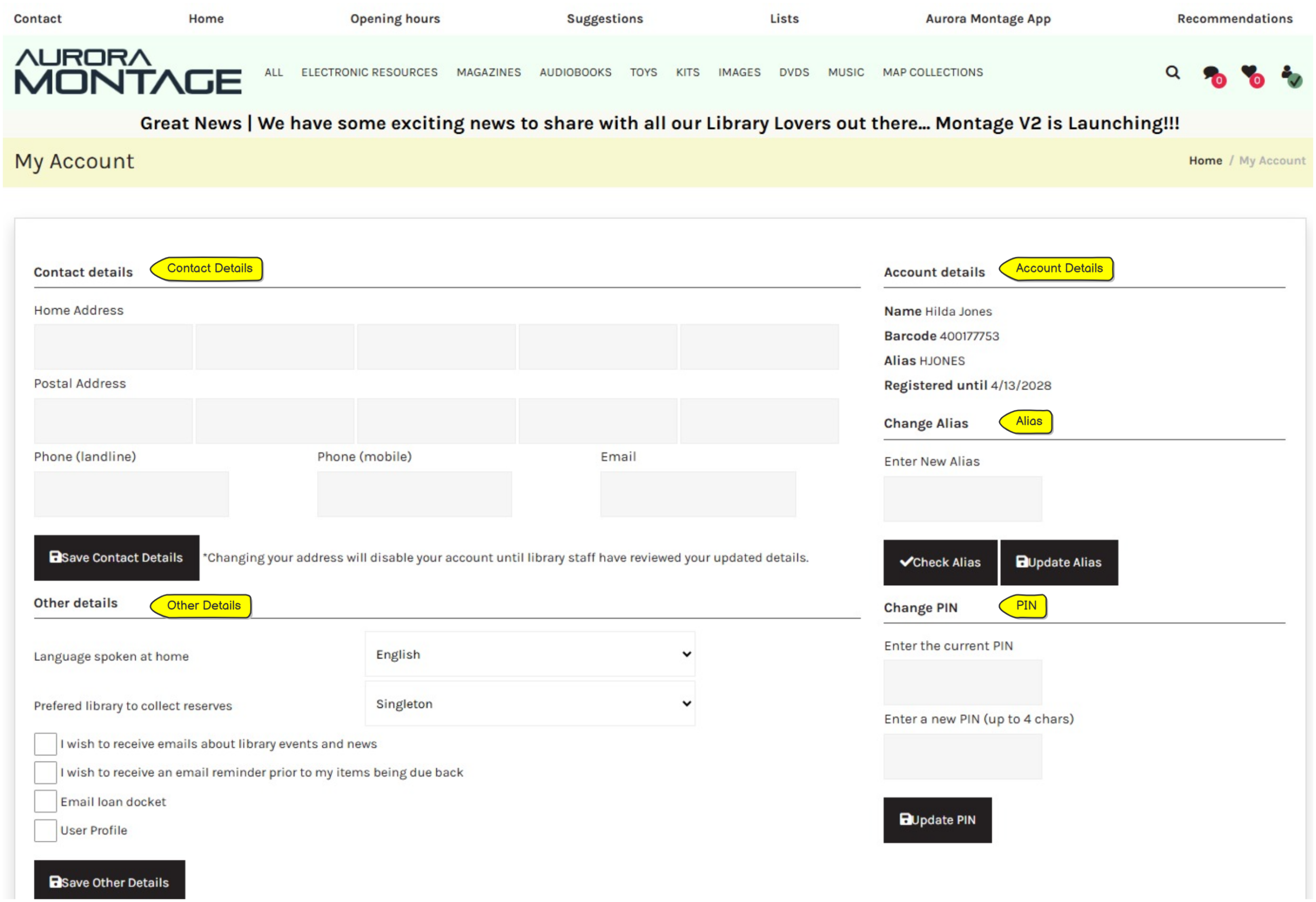
Task: Open the Audiobooks category menu
Action: click(575, 73)
